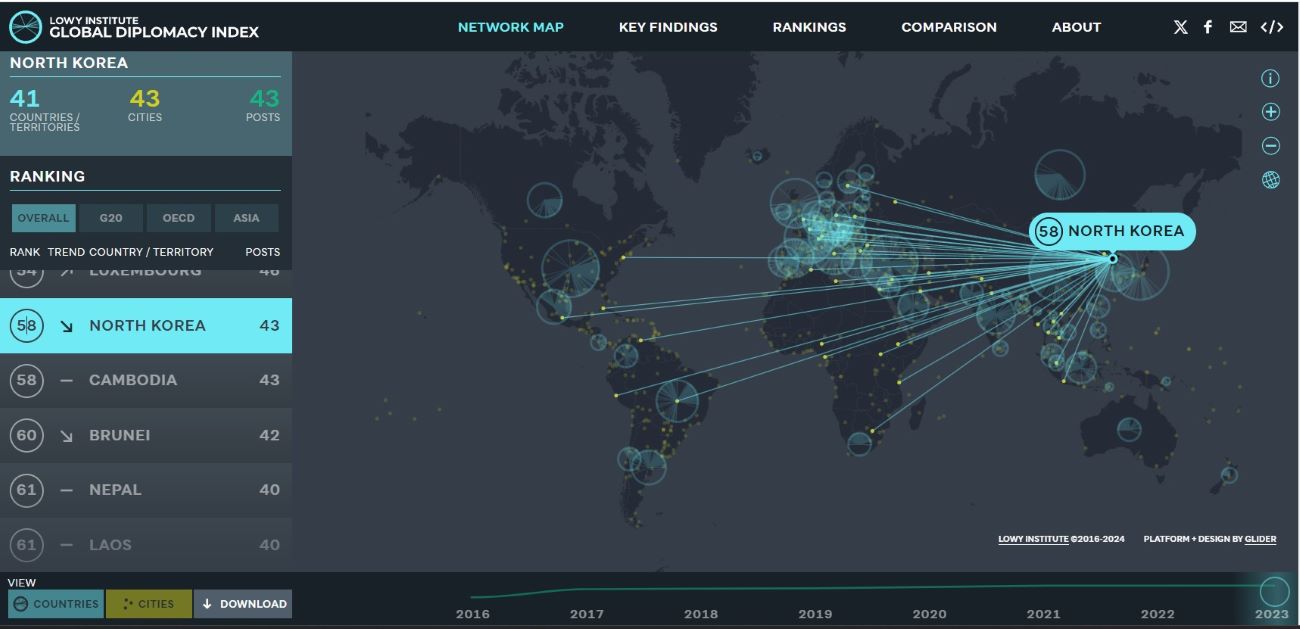Click the email envelope share icon
The width and height of the screenshot is (1300, 629).
(1238, 27)
